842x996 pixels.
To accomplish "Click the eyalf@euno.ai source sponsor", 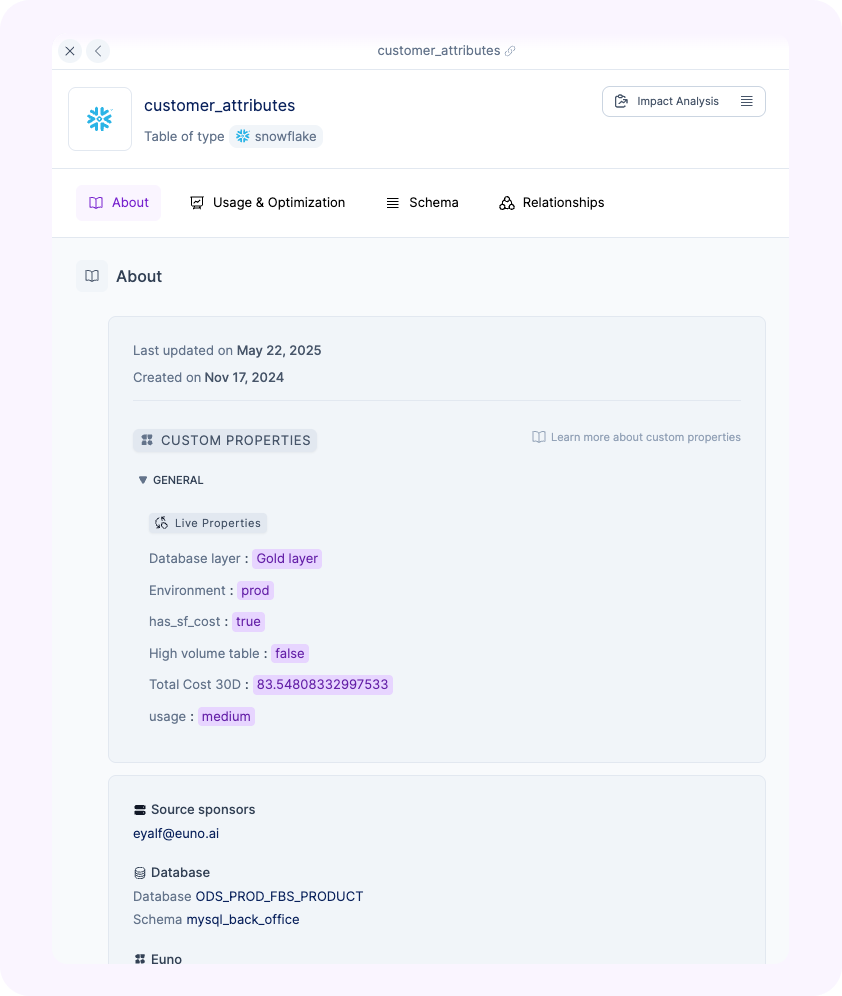I will [x=176, y=833].
